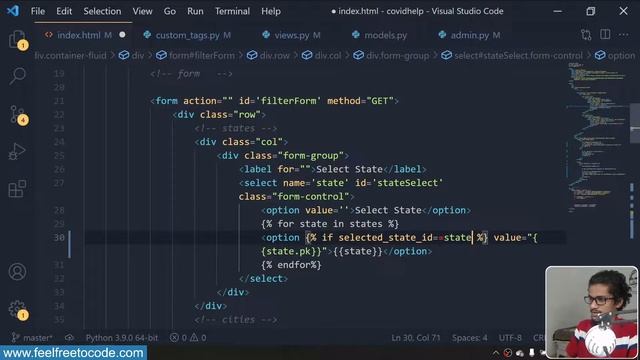The width and height of the screenshot is (640, 360).
Task: Click the master branch status item
Action: (32, 338)
